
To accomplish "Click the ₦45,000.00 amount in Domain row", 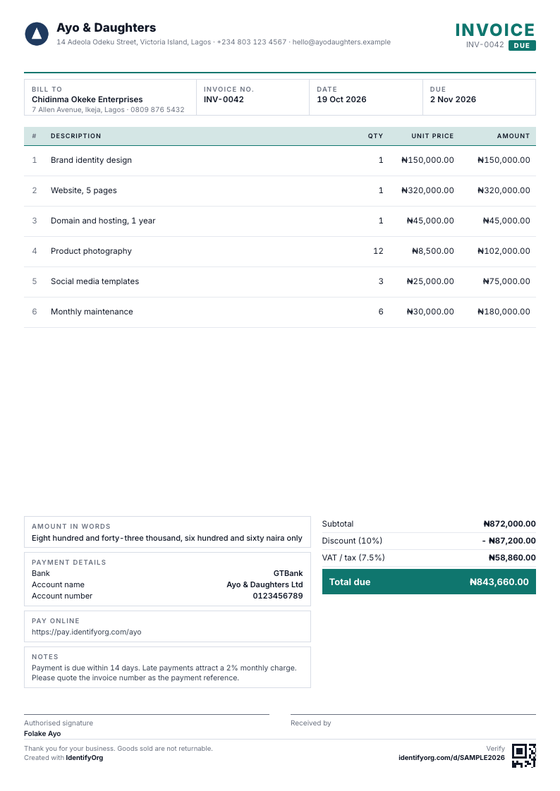I will (507, 220).
